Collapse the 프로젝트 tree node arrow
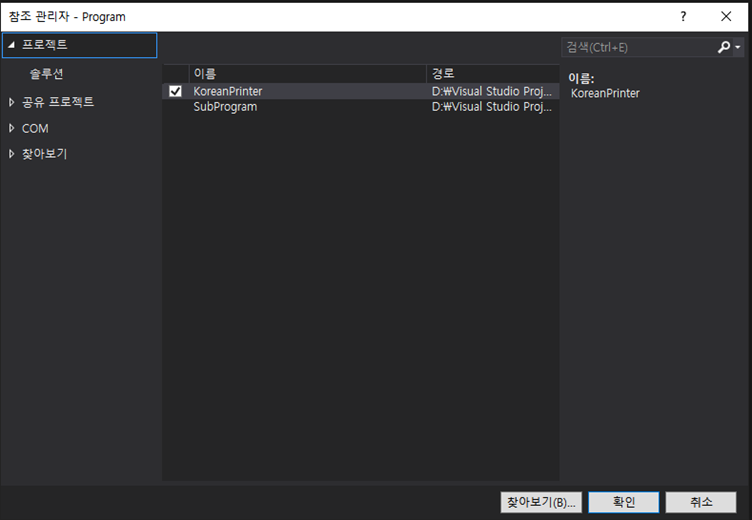 [x=12, y=45]
